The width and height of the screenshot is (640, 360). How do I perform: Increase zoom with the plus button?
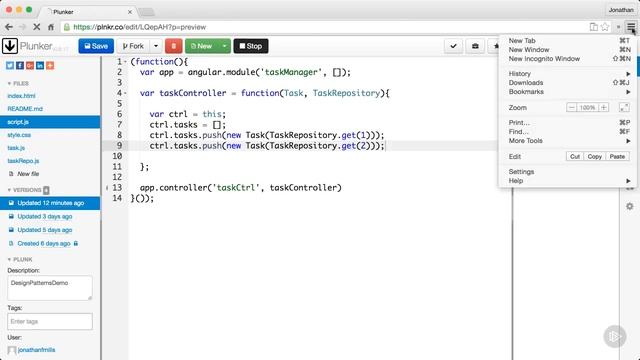[x=604, y=107]
